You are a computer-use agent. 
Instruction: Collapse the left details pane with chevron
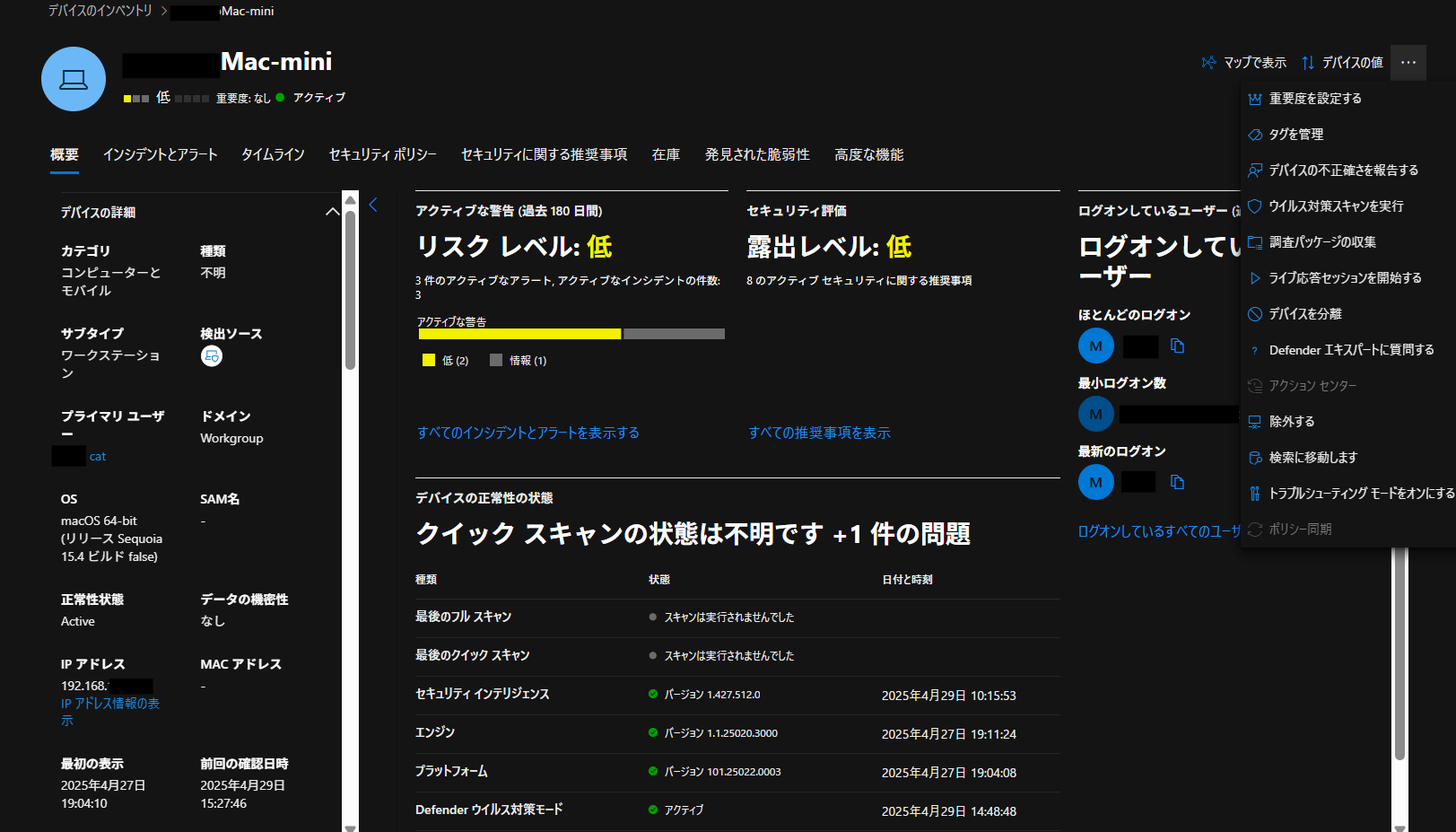tap(373, 206)
